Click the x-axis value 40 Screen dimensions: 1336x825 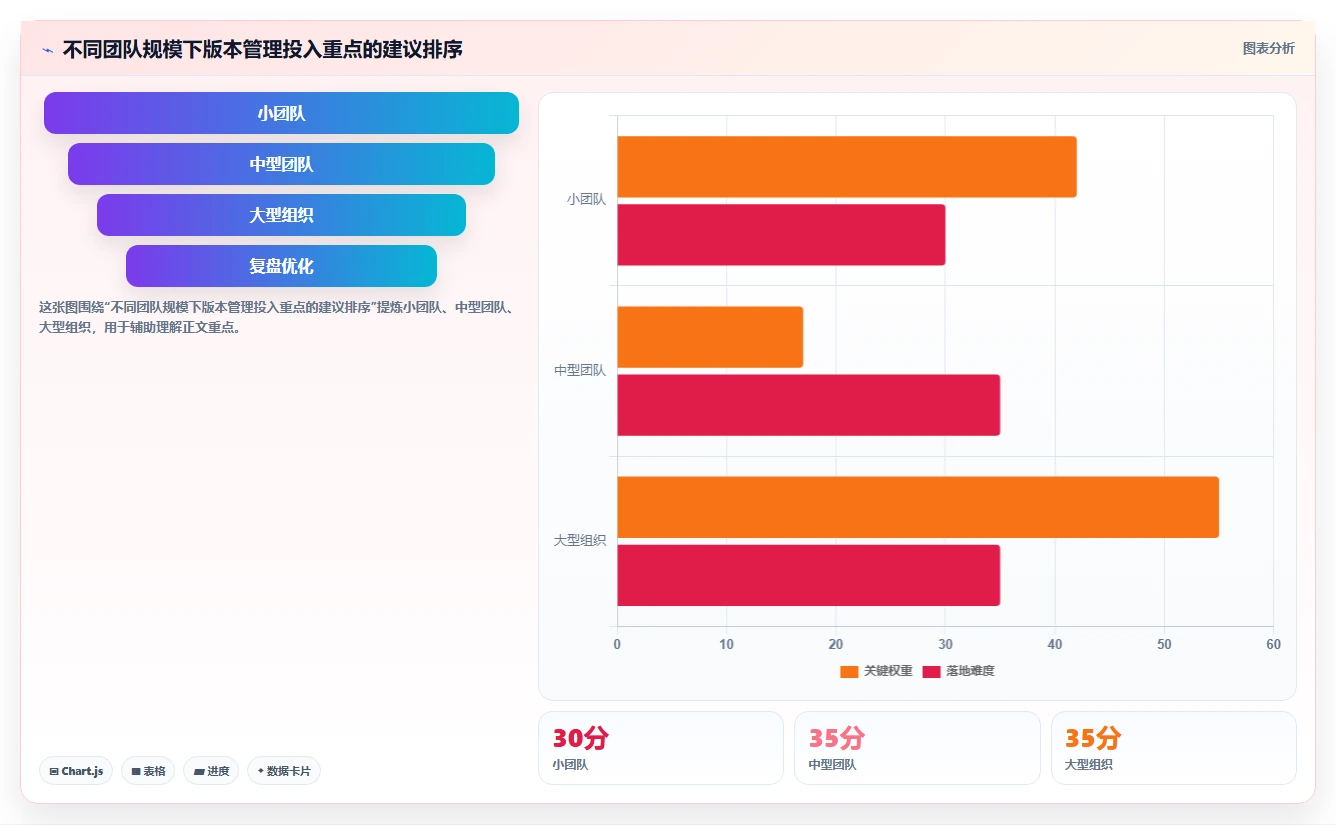tap(1054, 644)
